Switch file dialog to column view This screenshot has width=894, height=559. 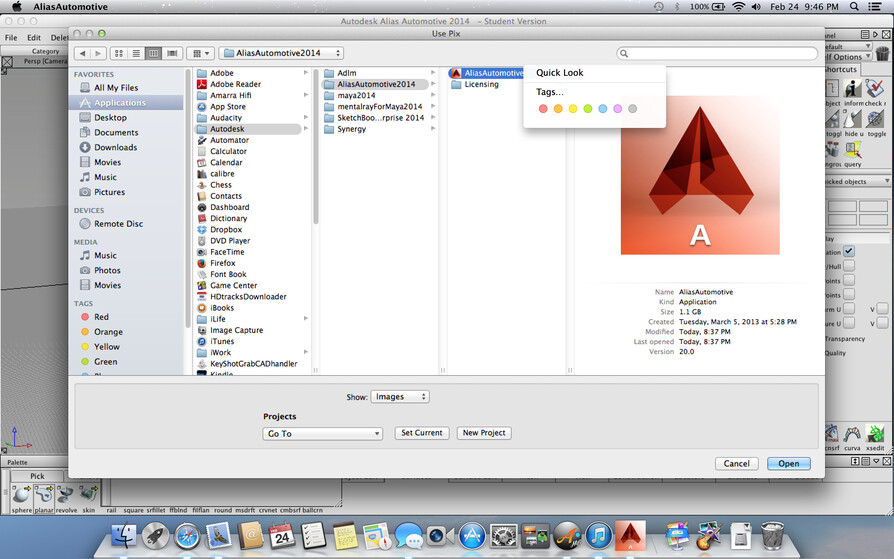coord(153,53)
